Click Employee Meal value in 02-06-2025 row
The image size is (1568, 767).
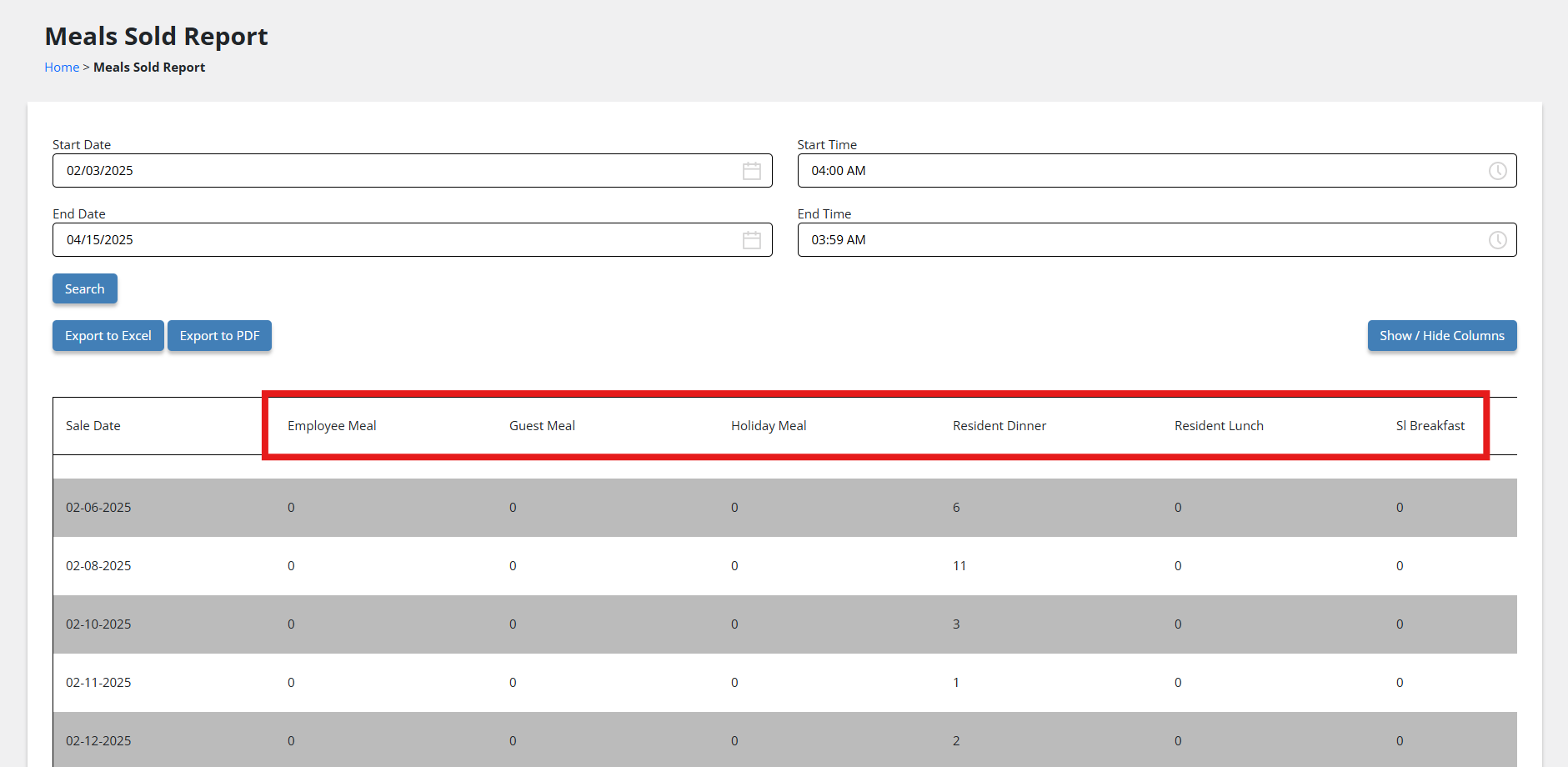click(291, 508)
